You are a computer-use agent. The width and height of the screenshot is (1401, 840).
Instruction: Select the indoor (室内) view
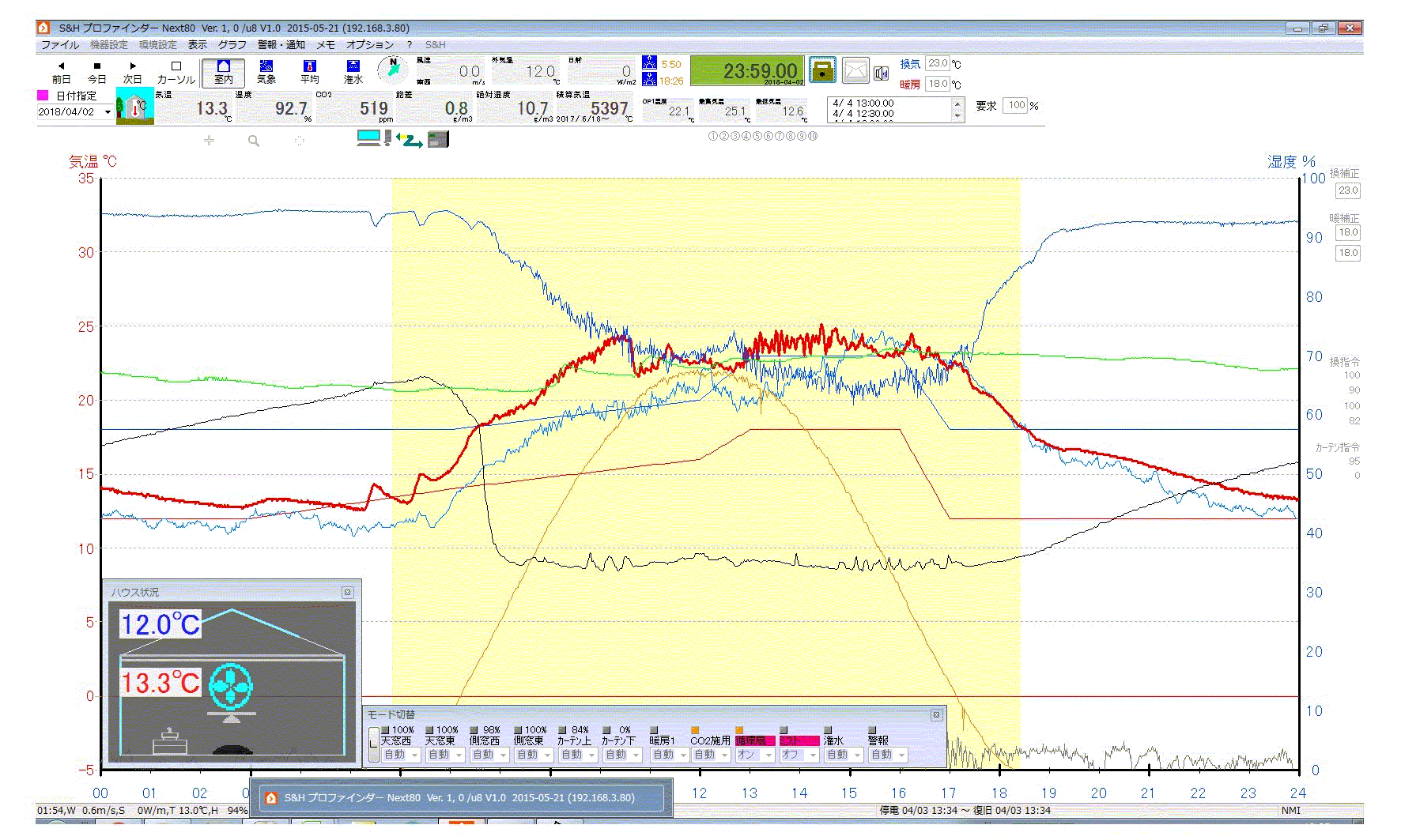tap(223, 73)
